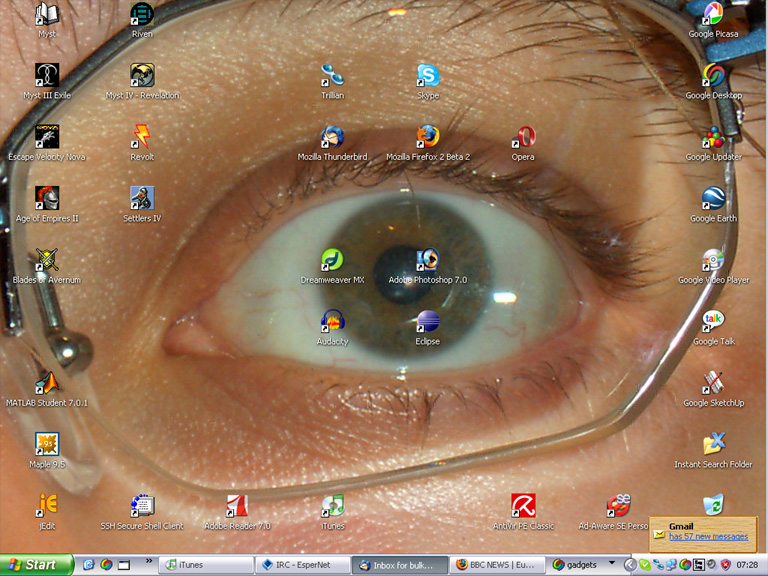
Task: Click the Escape Velocity Nova icon
Action: point(47,144)
